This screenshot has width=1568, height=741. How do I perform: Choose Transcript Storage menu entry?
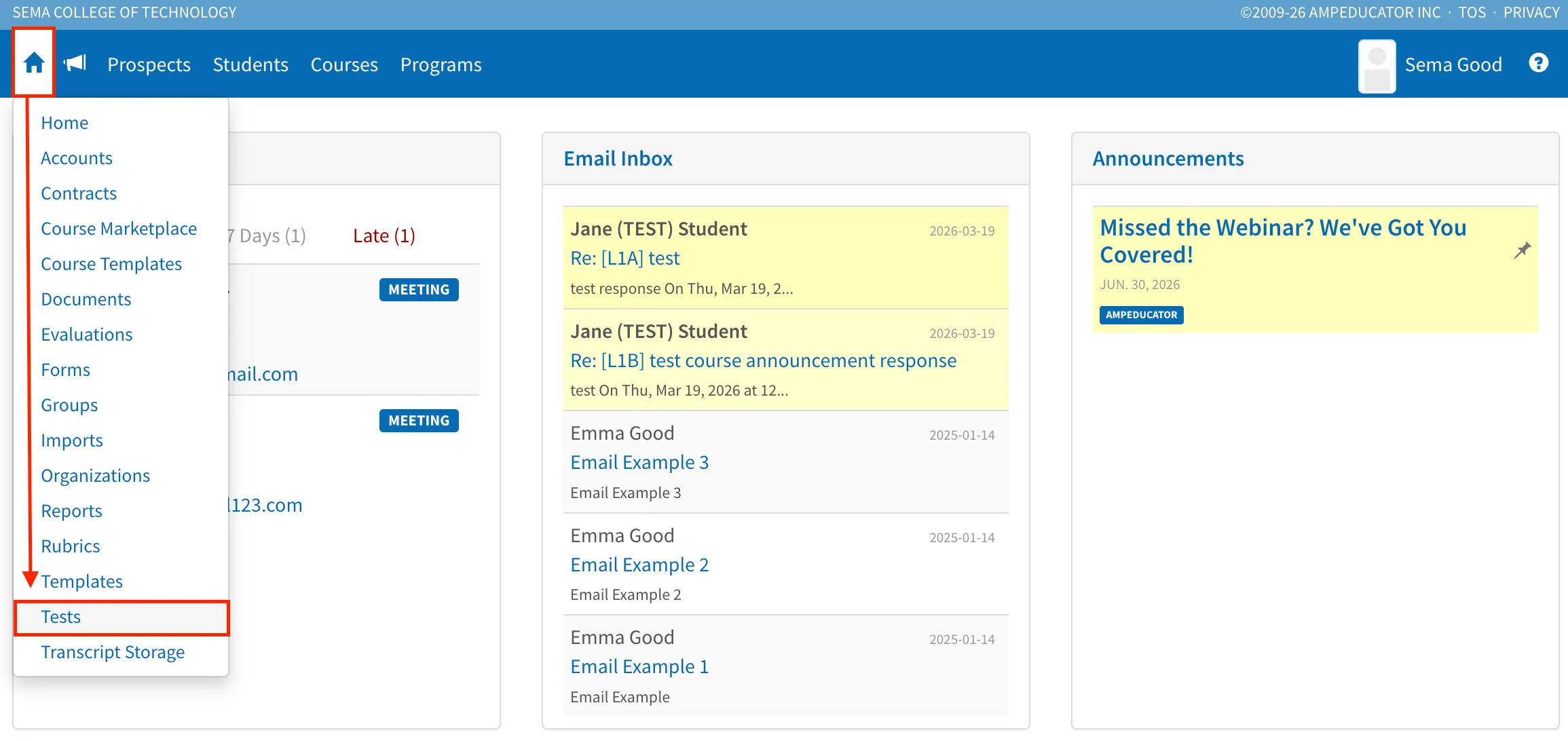pos(113,652)
